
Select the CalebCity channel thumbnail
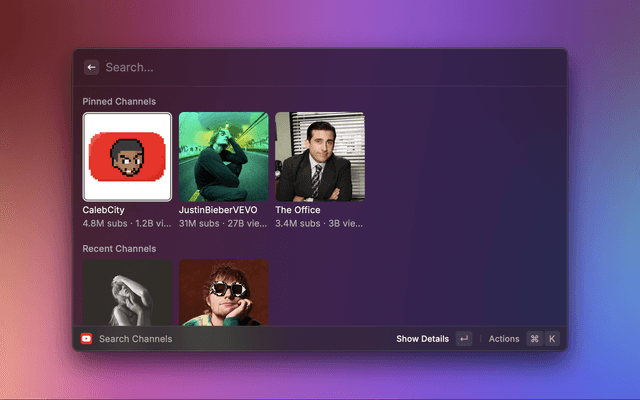click(x=127, y=156)
